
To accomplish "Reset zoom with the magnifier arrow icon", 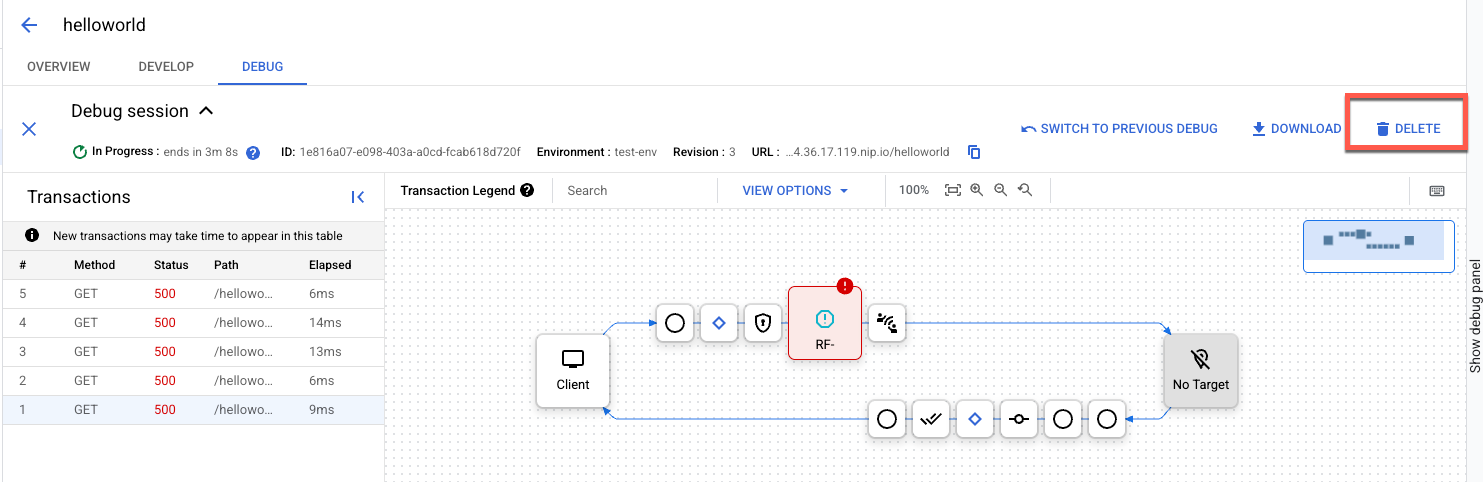I will pos(1024,190).
